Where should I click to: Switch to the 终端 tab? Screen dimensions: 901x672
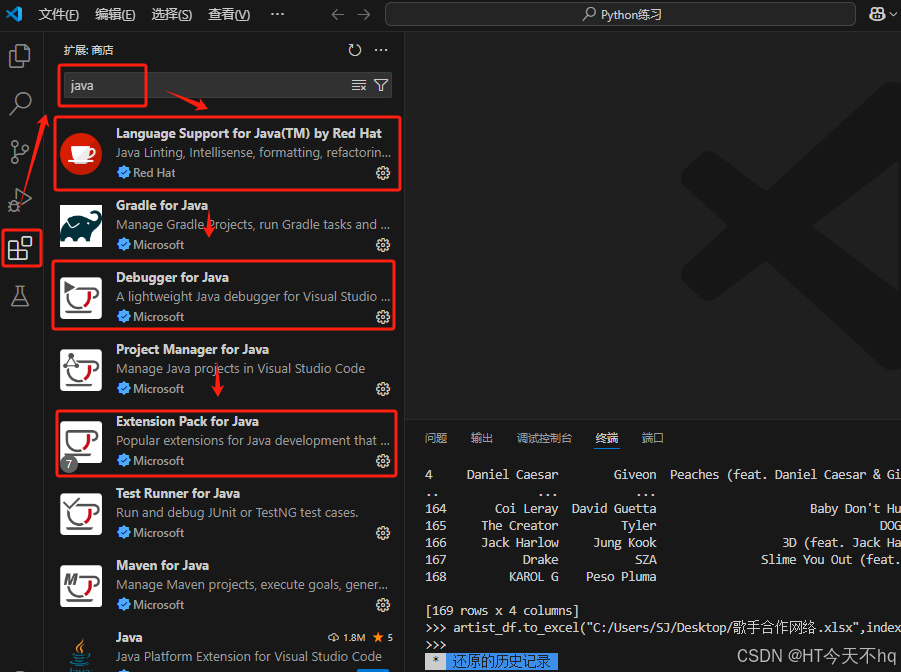pyautogui.click(x=607, y=437)
